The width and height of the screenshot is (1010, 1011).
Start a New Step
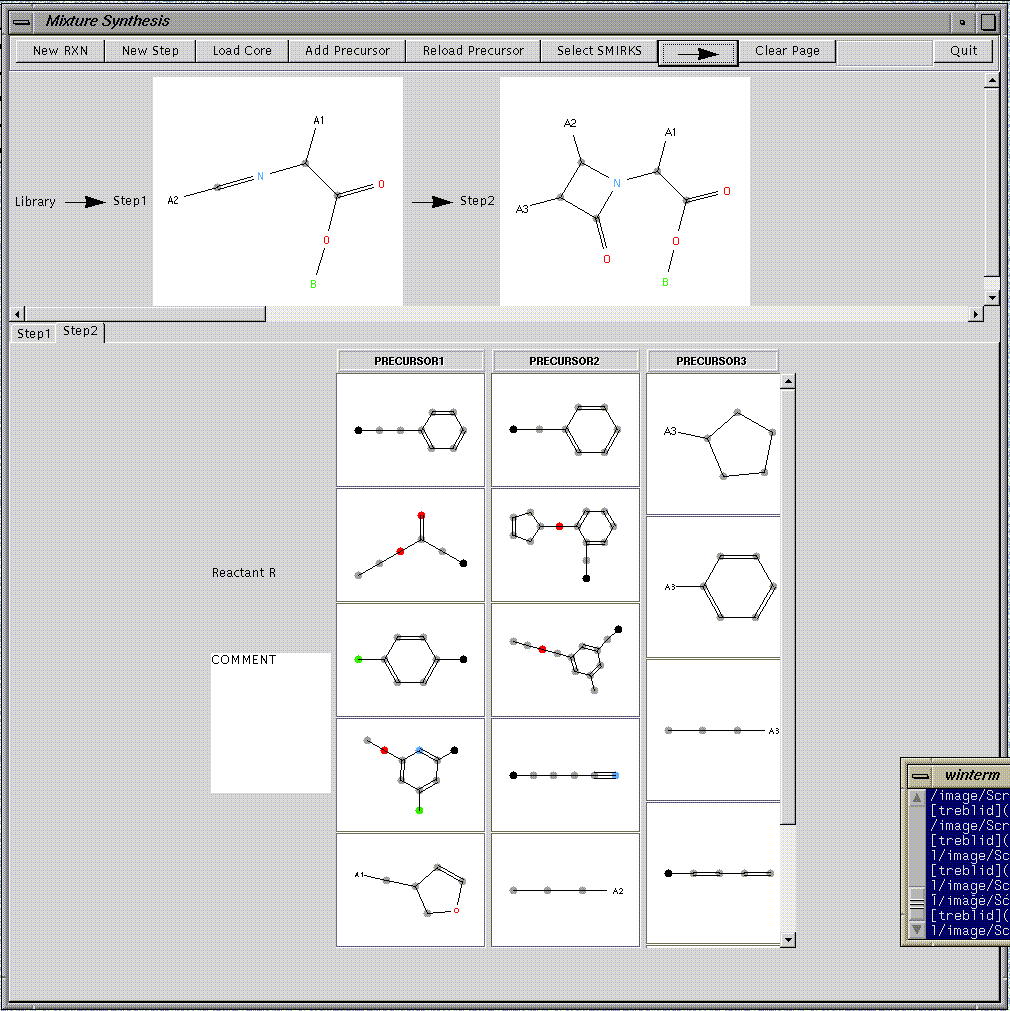tap(150, 51)
